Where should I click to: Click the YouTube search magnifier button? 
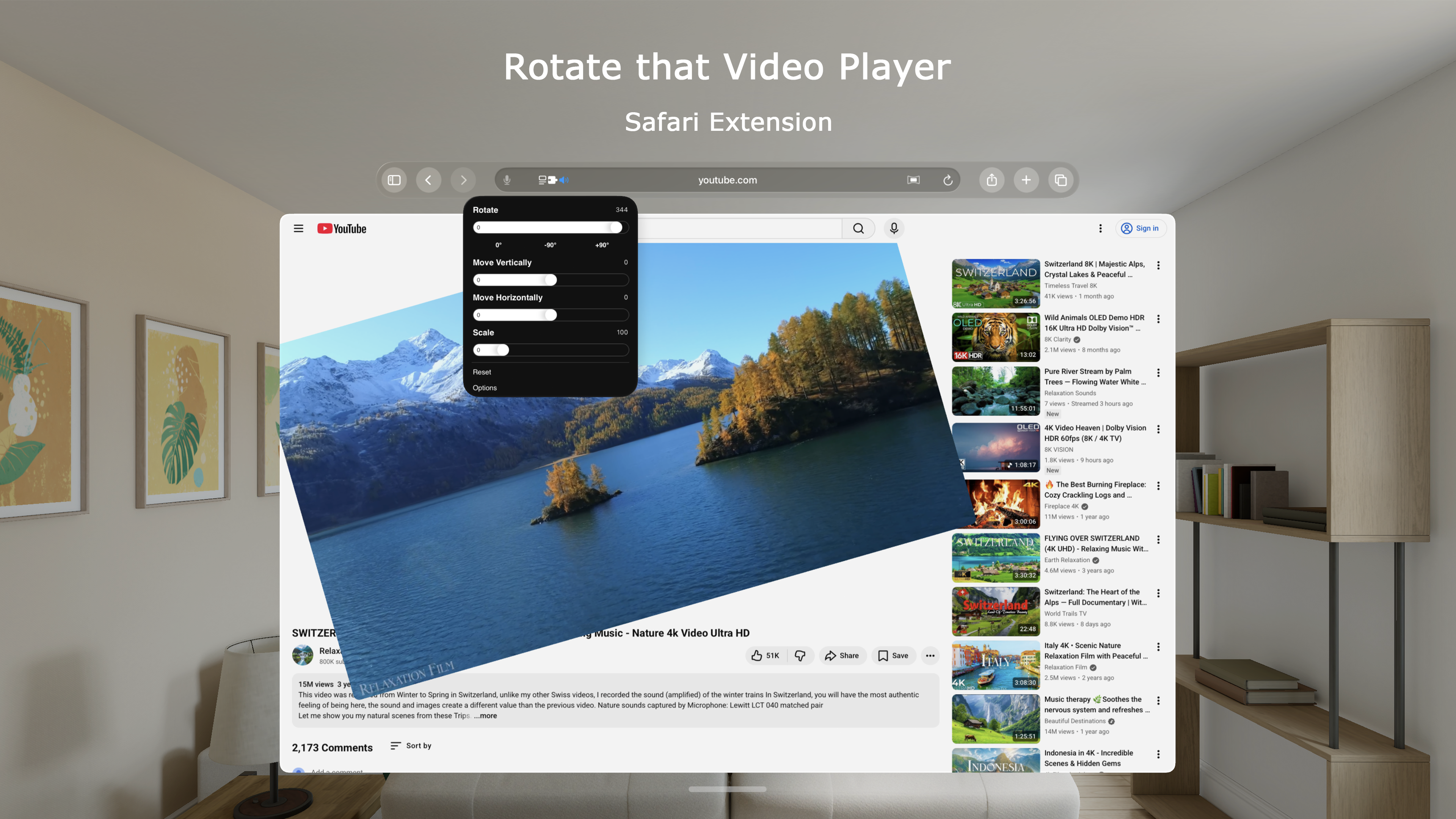(858, 228)
